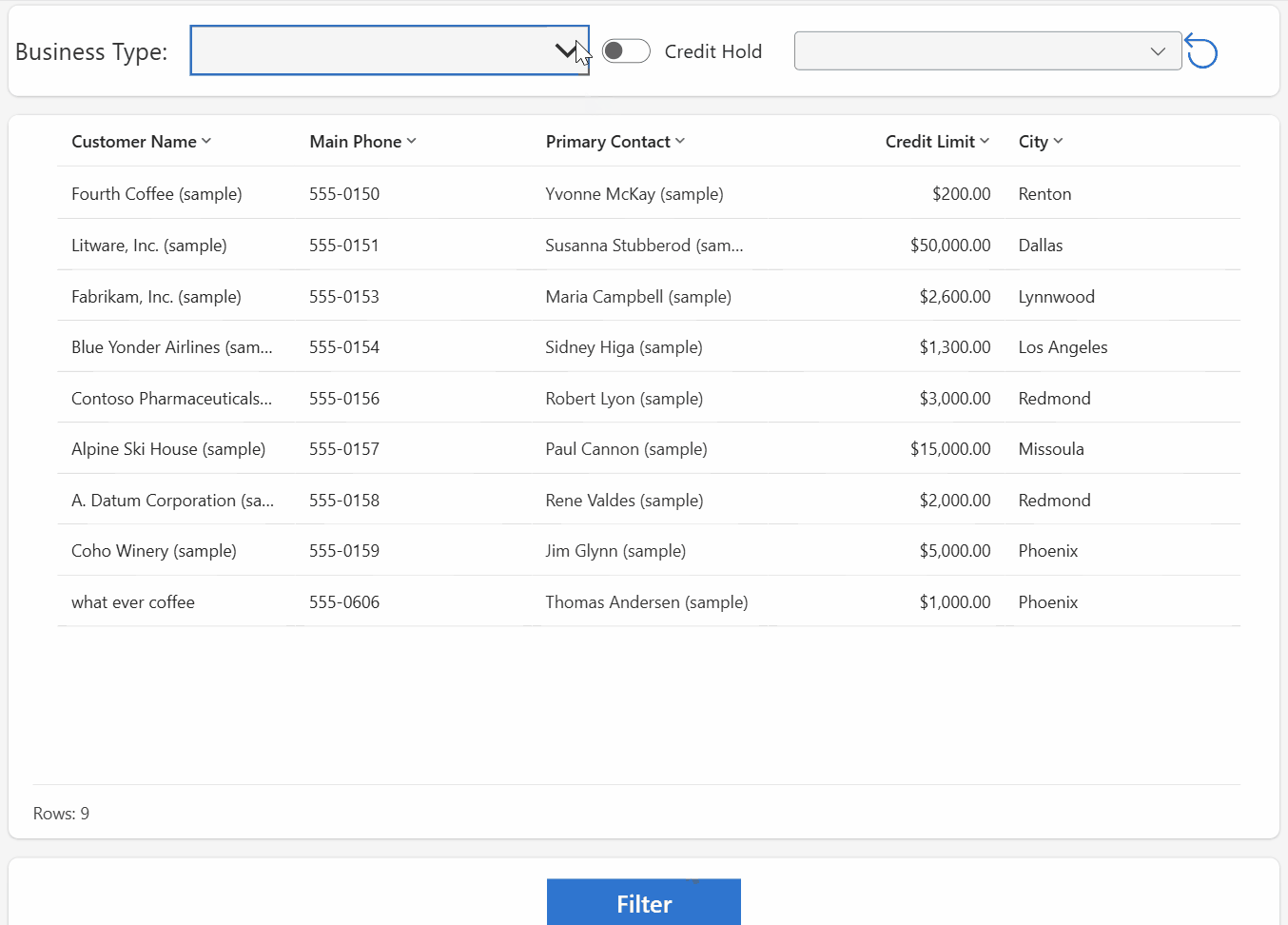1288x925 pixels.
Task: Select the Litware, Inc. (sample) row
Action: pos(149,246)
